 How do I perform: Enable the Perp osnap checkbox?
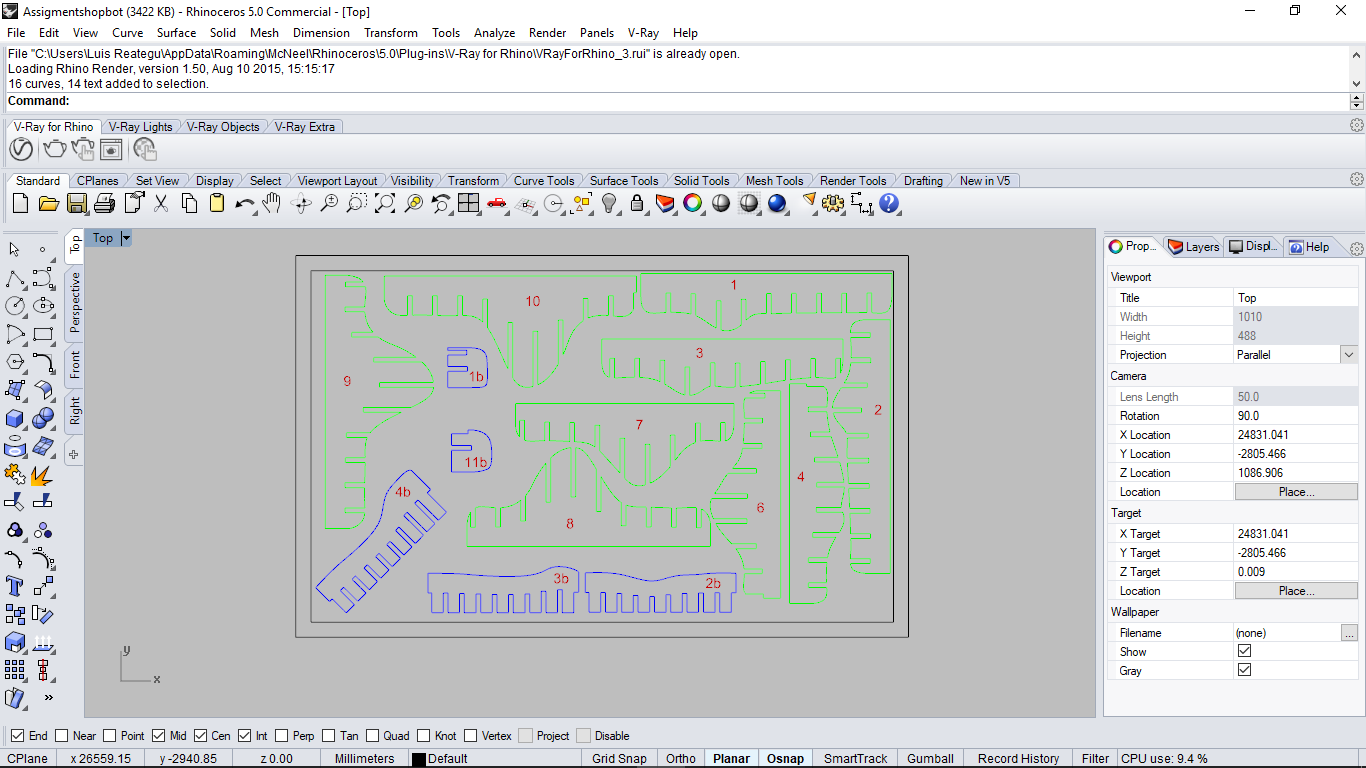[282, 736]
